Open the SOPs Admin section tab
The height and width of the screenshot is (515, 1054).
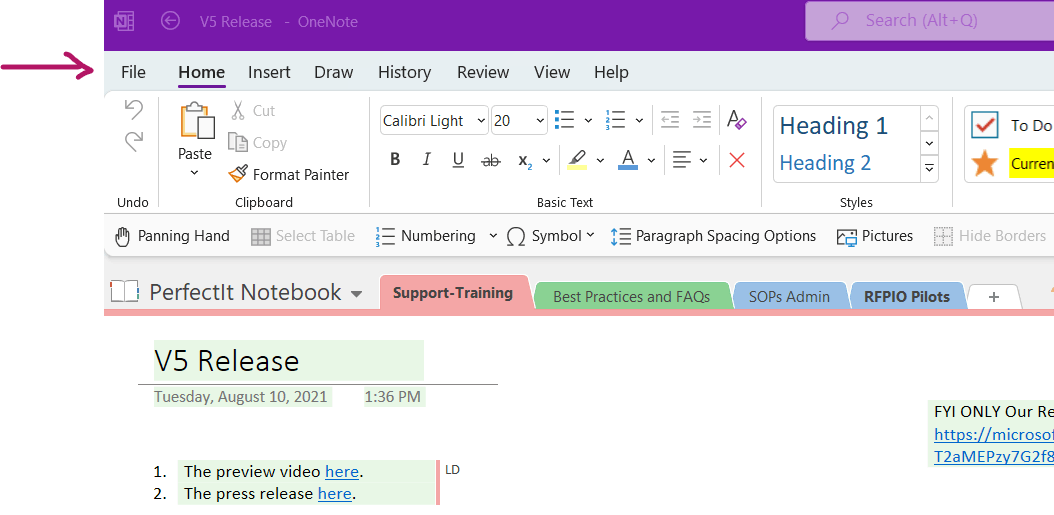coord(789,296)
